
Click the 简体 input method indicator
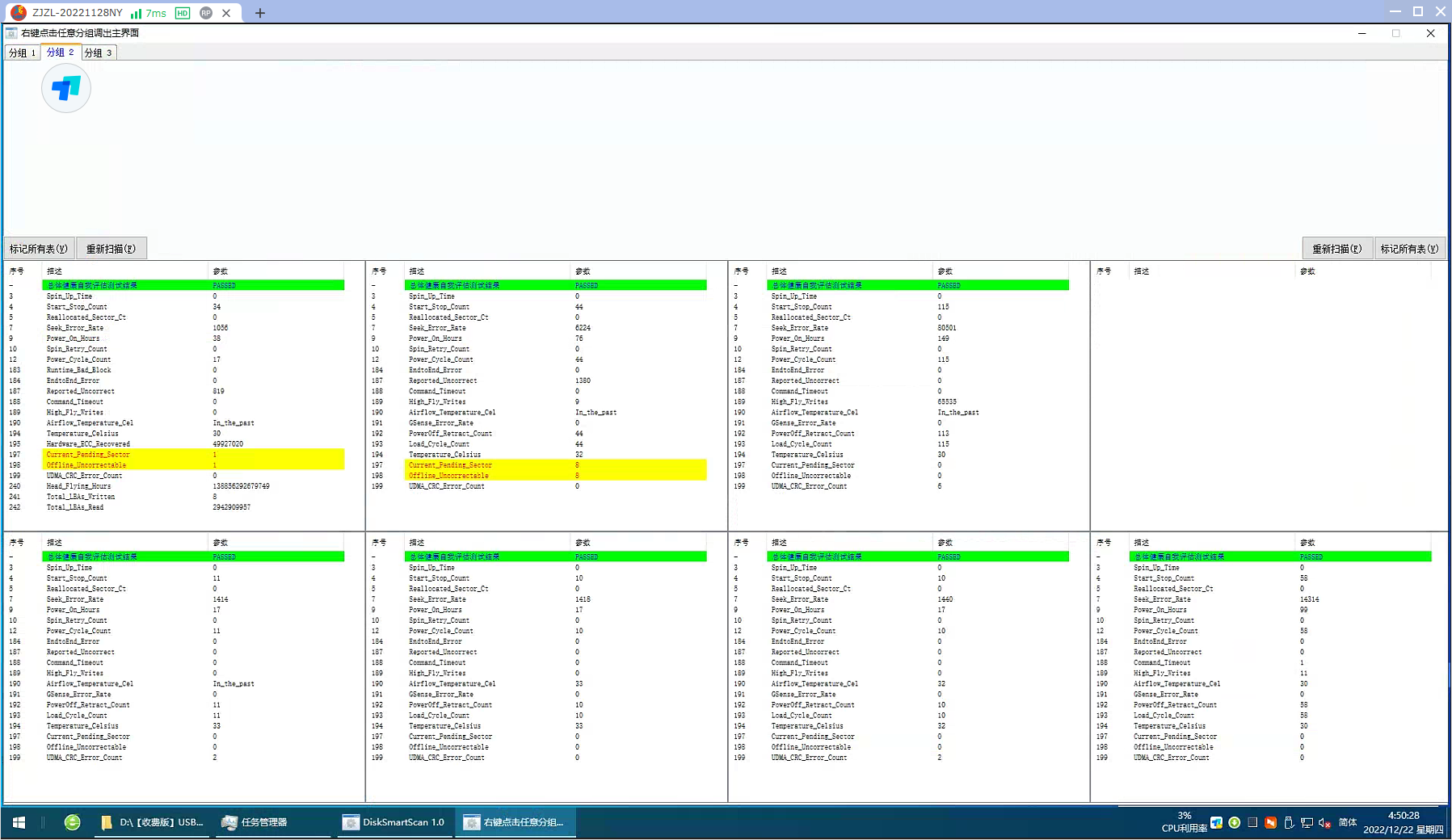click(1348, 823)
